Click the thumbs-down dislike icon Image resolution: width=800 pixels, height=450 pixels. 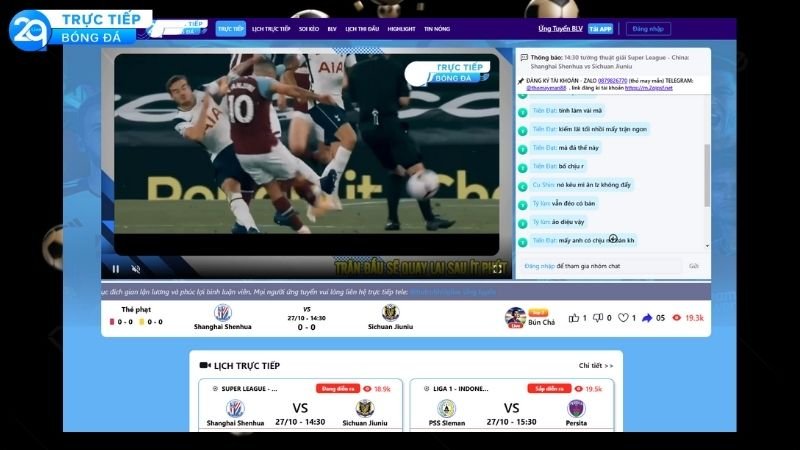(598, 318)
